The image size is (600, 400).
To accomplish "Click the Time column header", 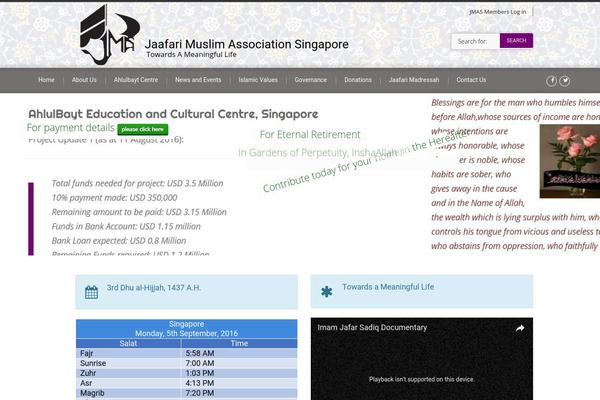I will click(239, 343).
